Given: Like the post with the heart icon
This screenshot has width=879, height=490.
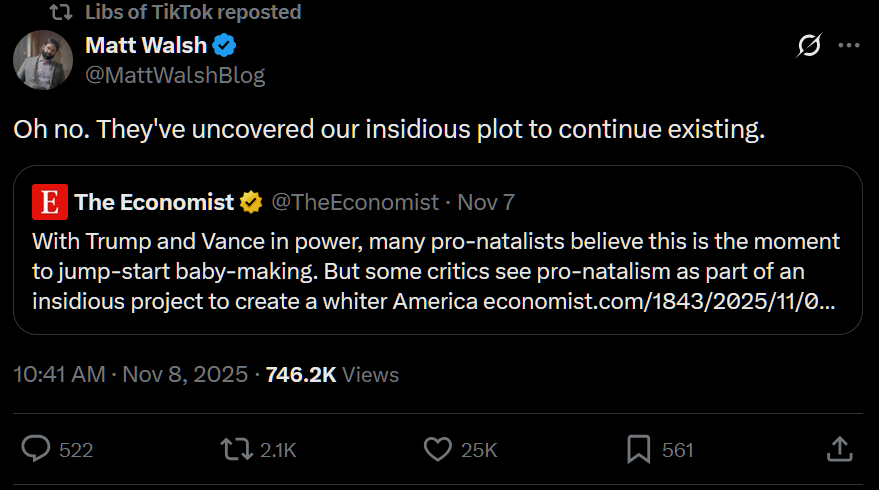Looking at the screenshot, I should click(437, 449).
